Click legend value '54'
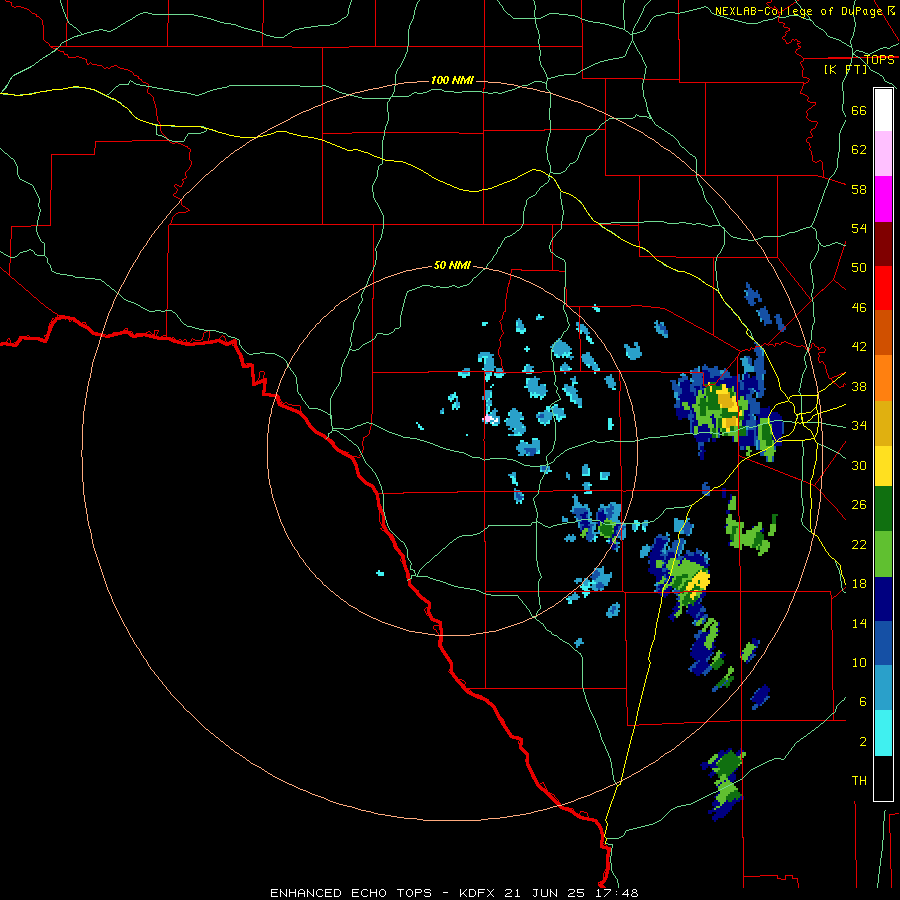Viewport: 900px width, 900px height. [859, 228]
